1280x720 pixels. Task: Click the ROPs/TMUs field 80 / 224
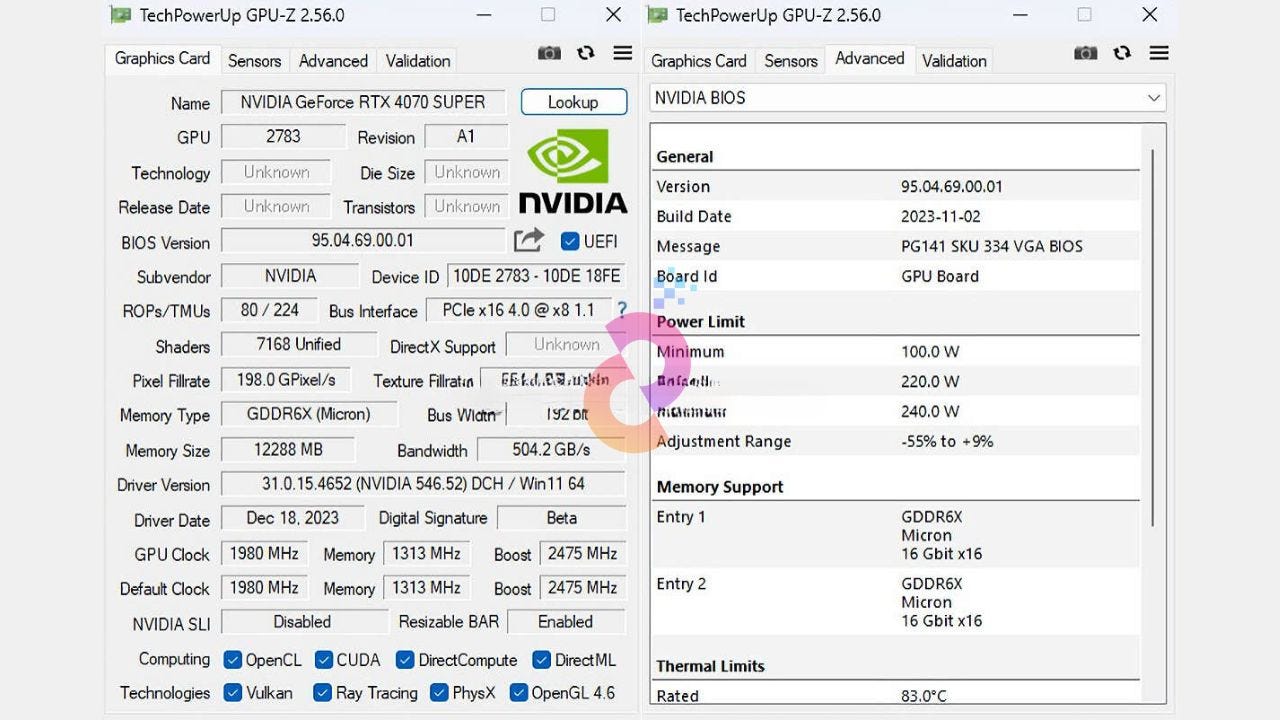[270, 310]
